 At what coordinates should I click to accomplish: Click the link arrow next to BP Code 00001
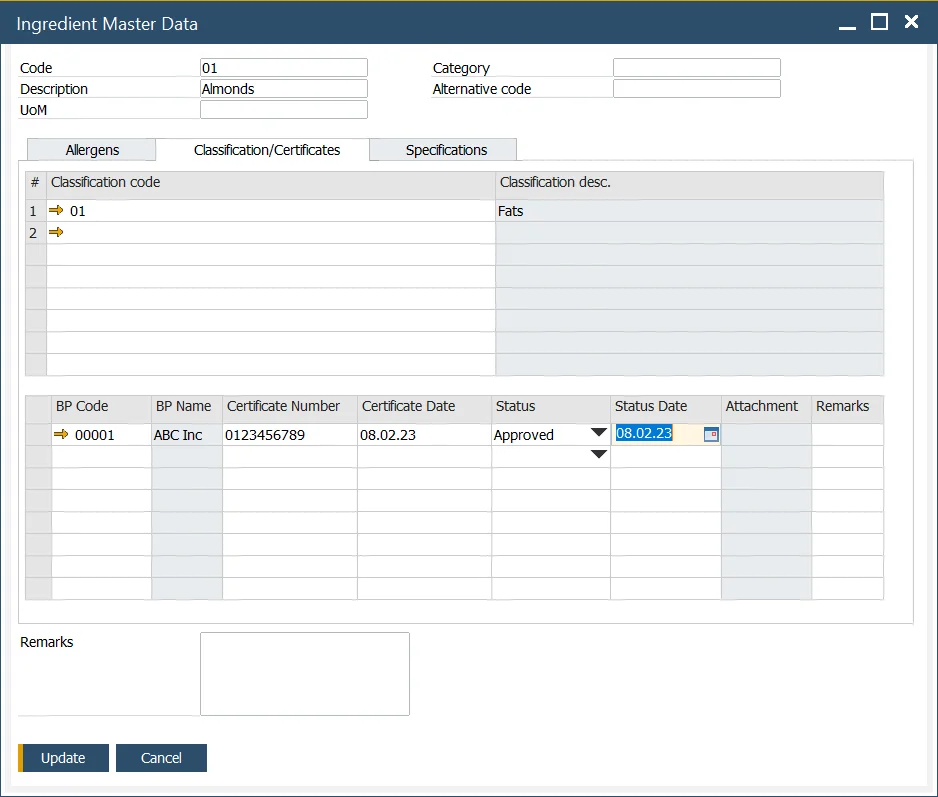[x=61, y=435]
